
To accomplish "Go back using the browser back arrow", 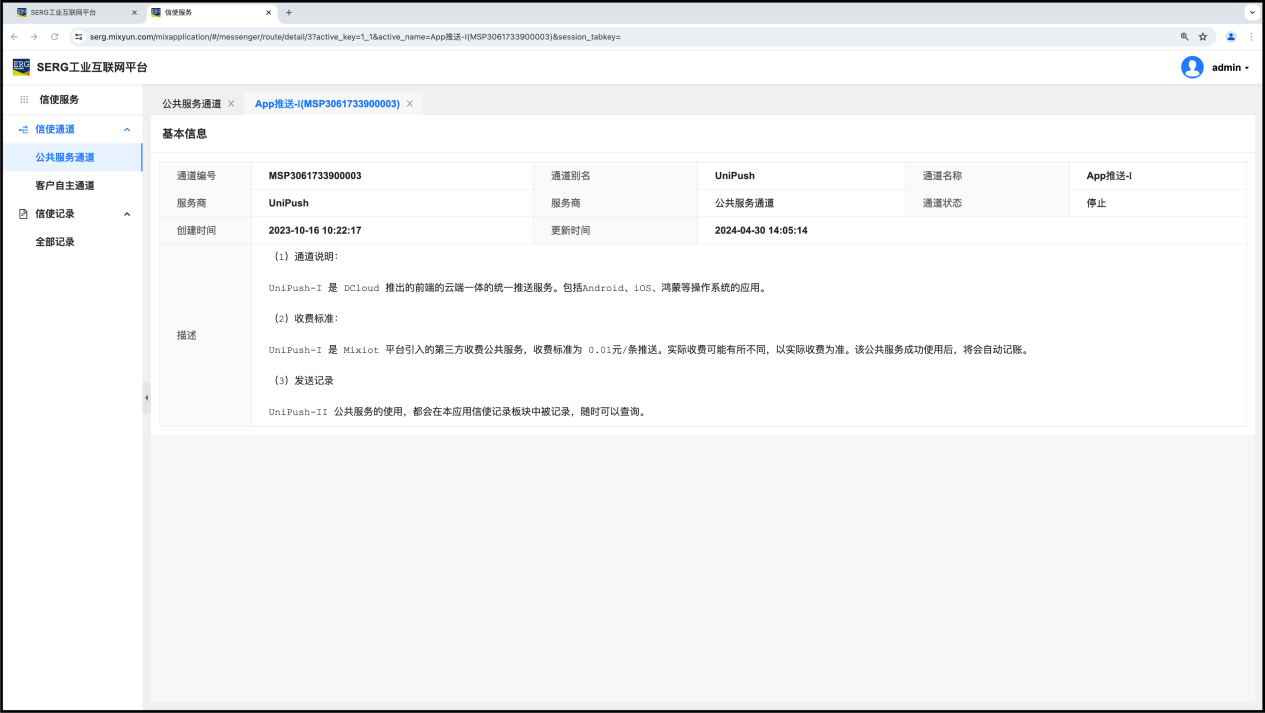I will (x=14, y=36).
